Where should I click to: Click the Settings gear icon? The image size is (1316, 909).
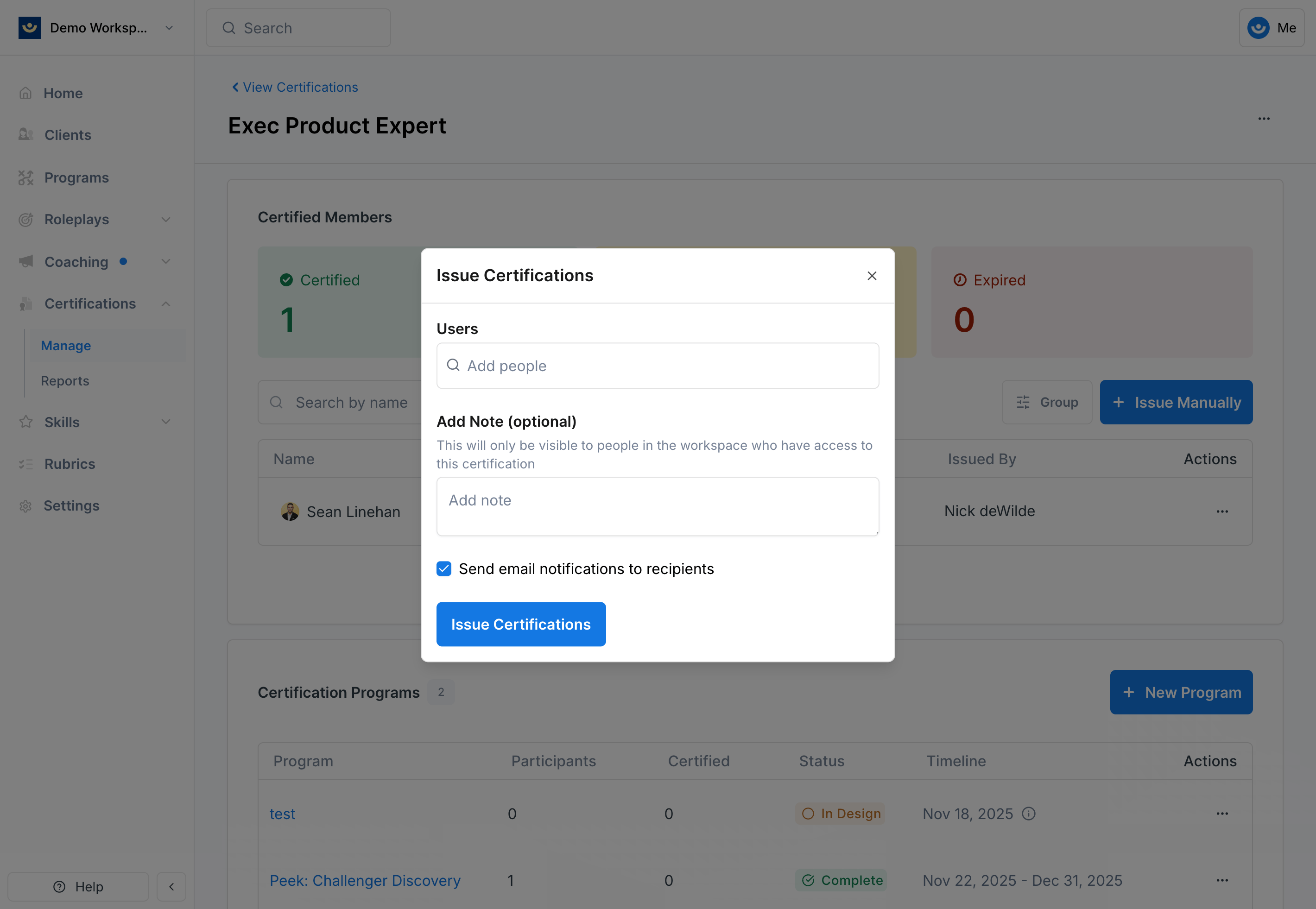pos(25,506)
